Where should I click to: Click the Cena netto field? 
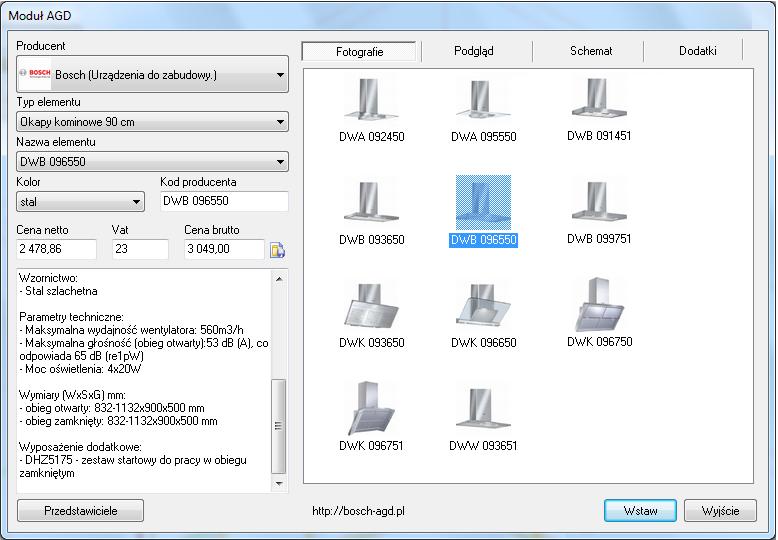[57, 249]
